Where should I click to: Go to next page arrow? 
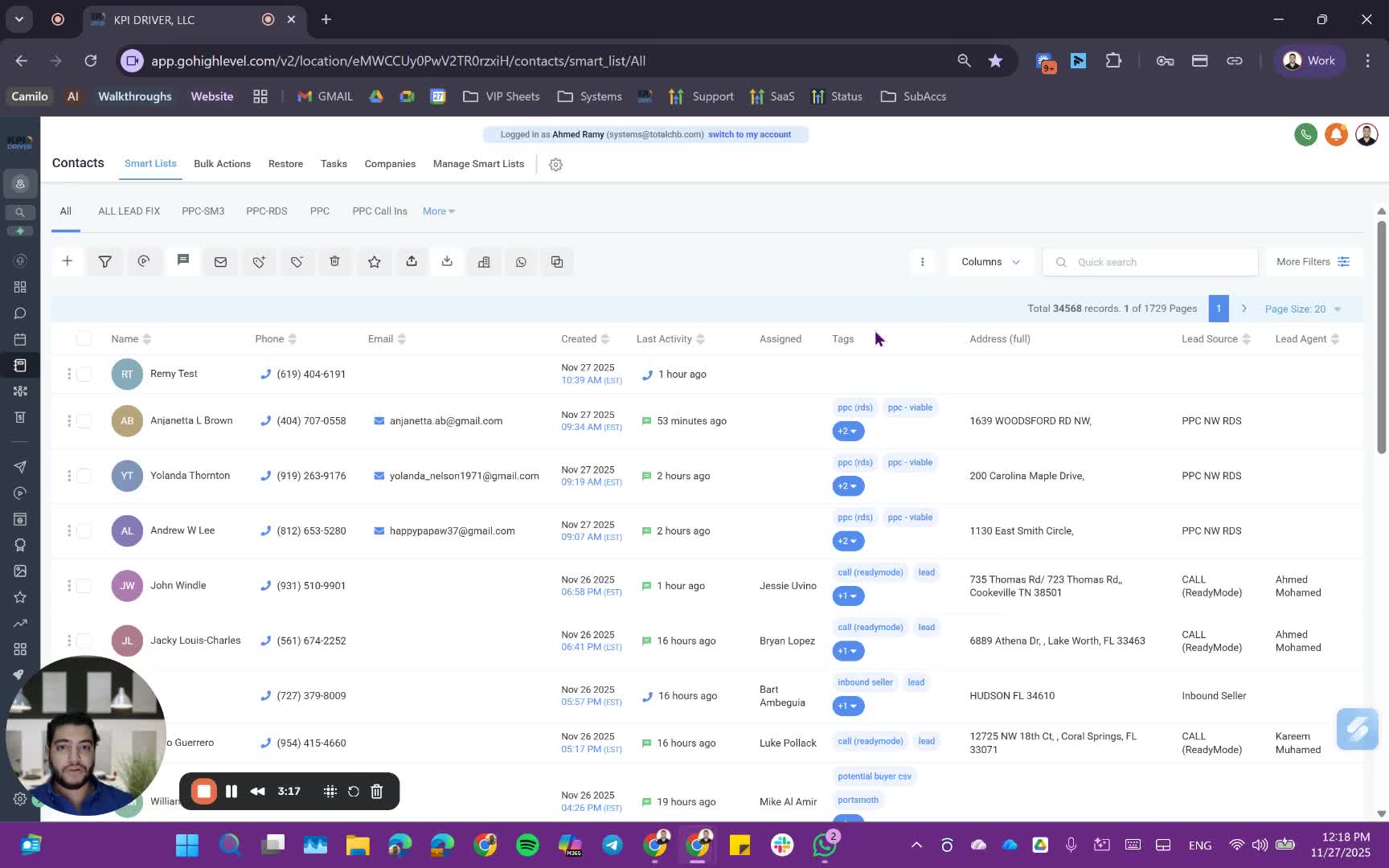click(1244, 309)
